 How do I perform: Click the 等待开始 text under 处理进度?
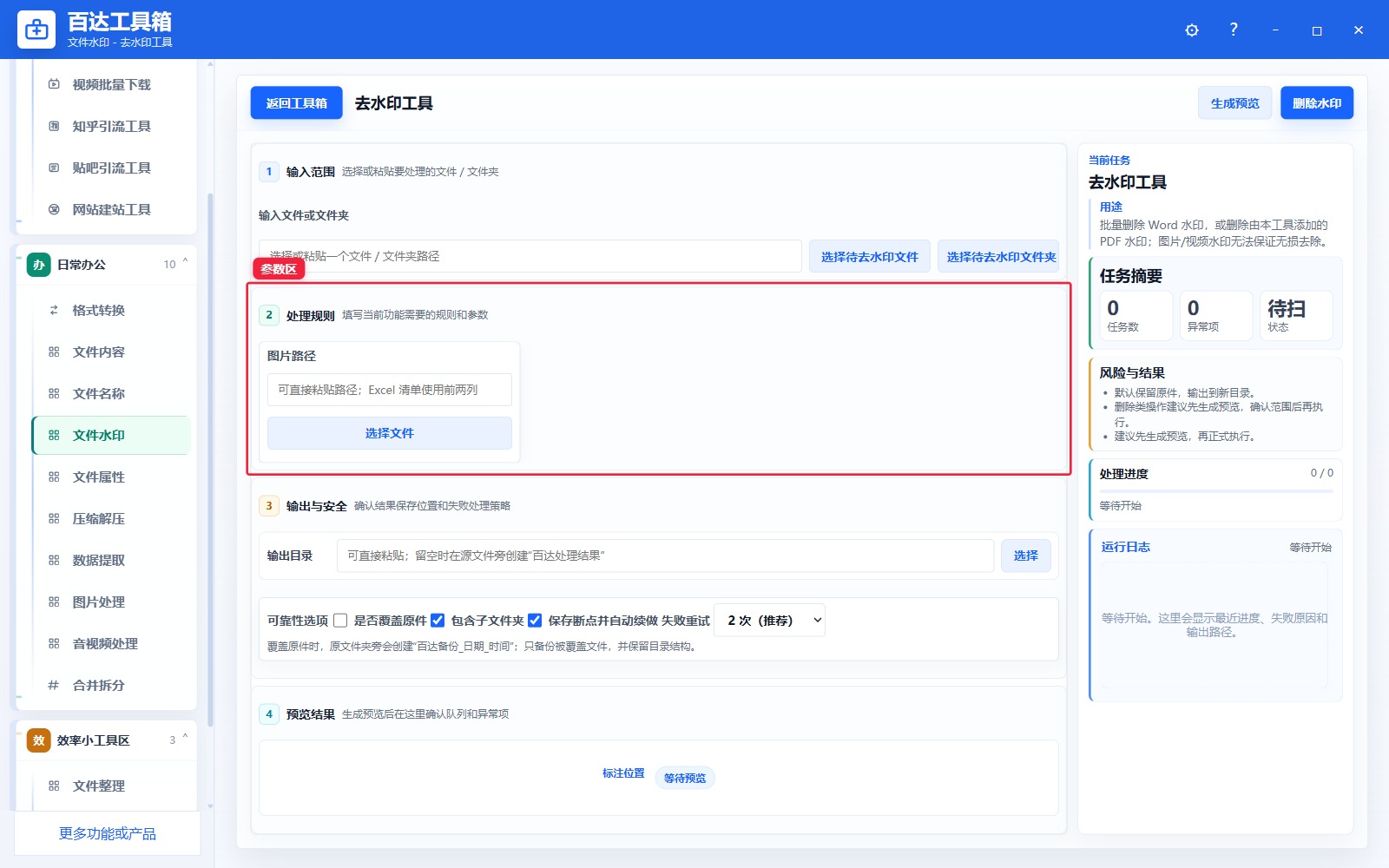click(1121, 505)
